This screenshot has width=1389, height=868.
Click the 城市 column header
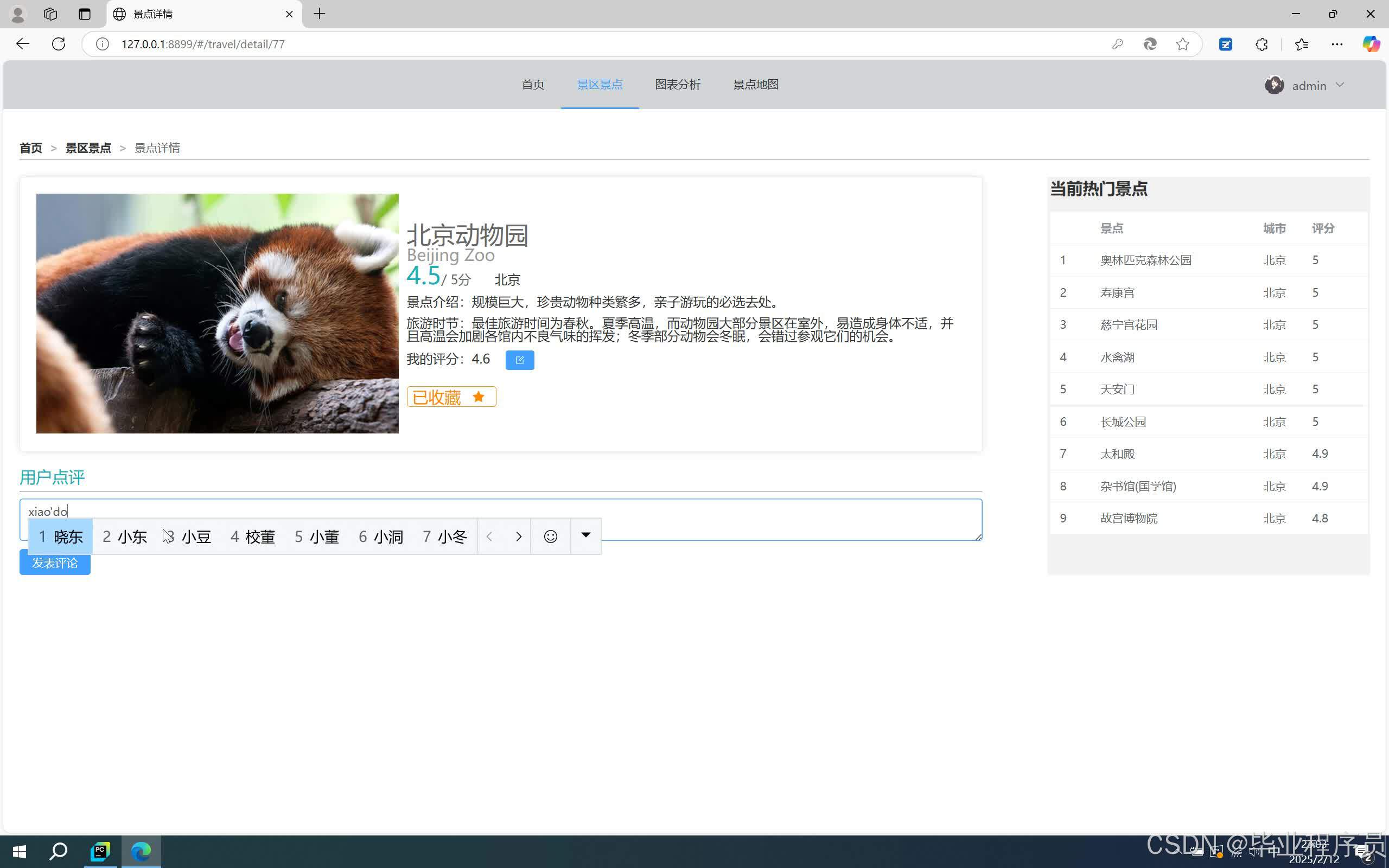pos(1274,228)
